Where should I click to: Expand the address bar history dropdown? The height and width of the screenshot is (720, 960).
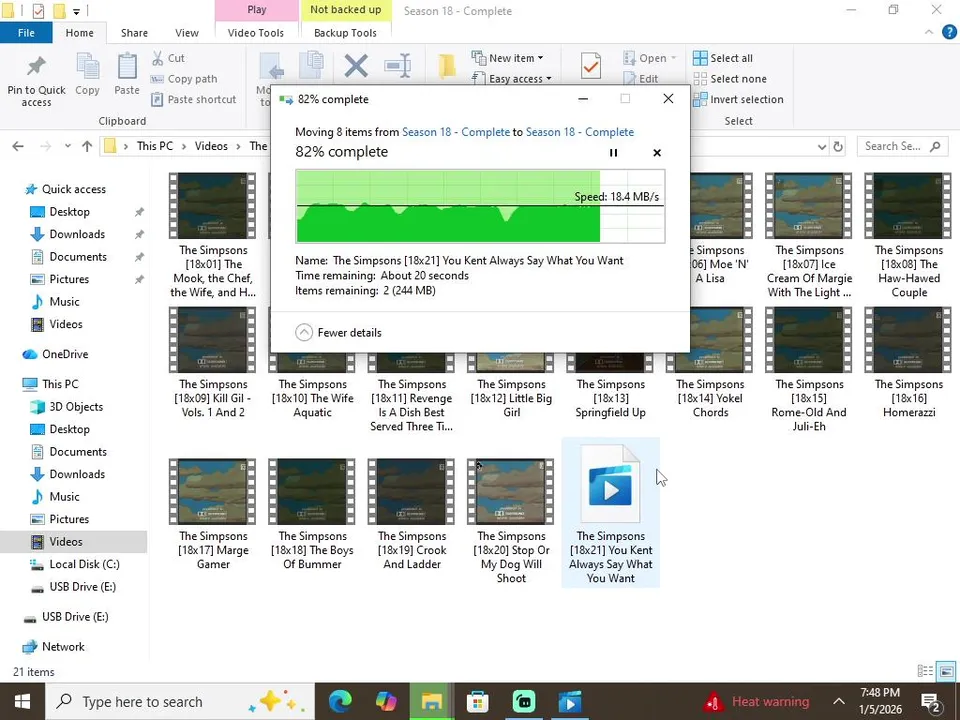[822, 146]
